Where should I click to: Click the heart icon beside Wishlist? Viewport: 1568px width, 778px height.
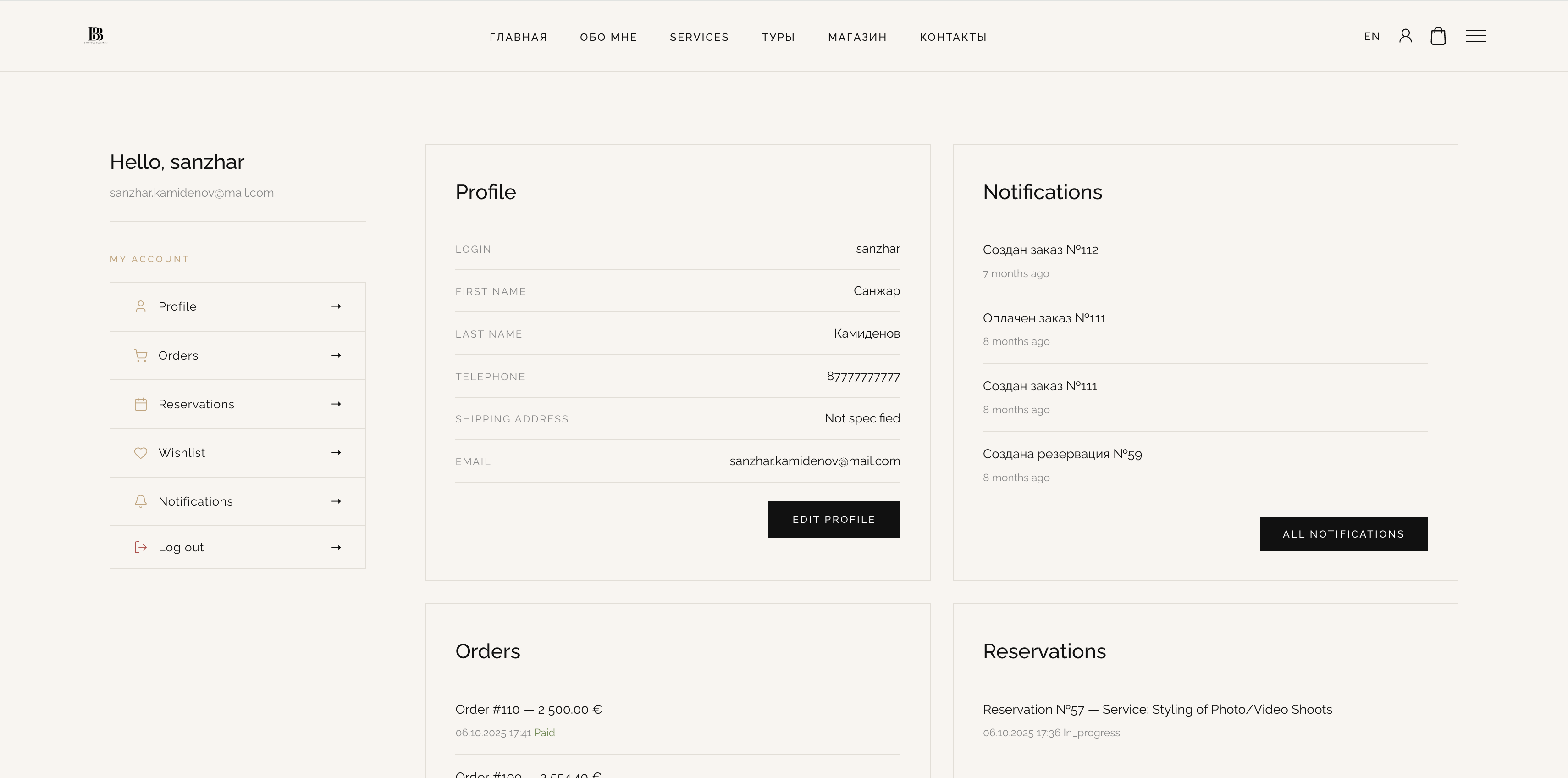point(141,453)
